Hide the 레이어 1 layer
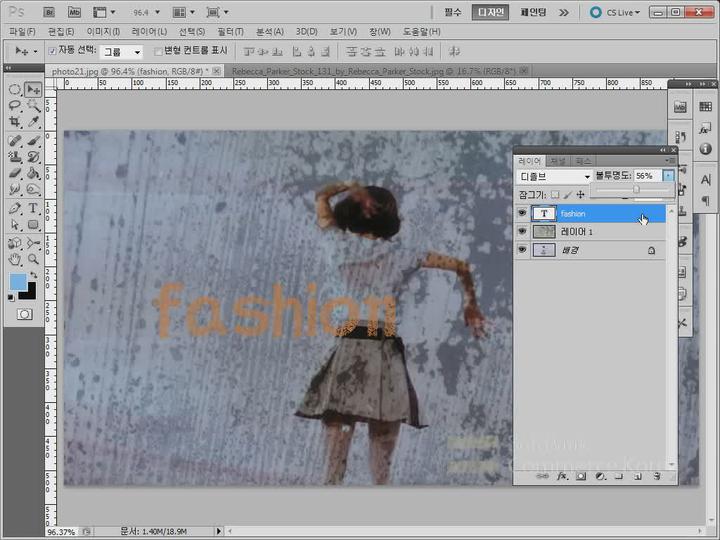This screenshot has width=720, height=540. coord(522,231)
